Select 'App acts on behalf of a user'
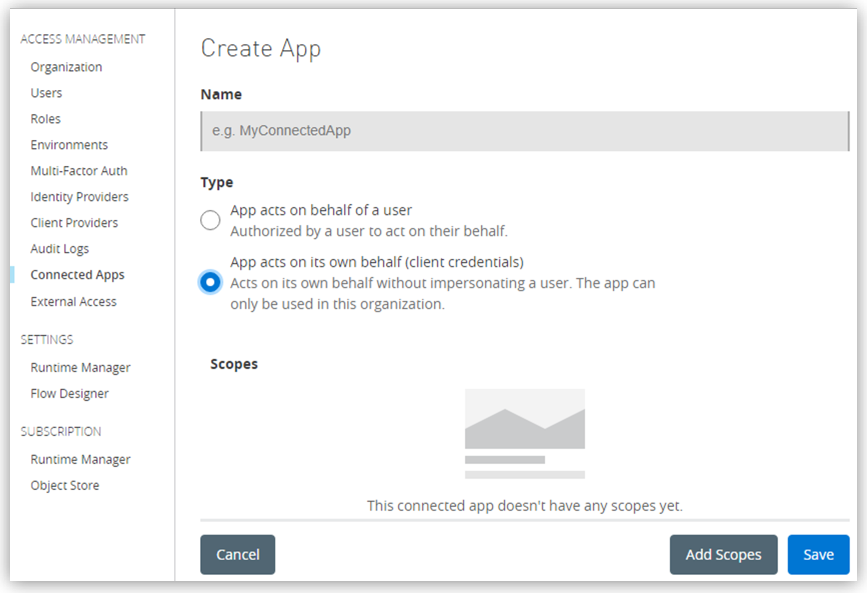The height and width of the screenshot is (593, 867). coord(210,220)
